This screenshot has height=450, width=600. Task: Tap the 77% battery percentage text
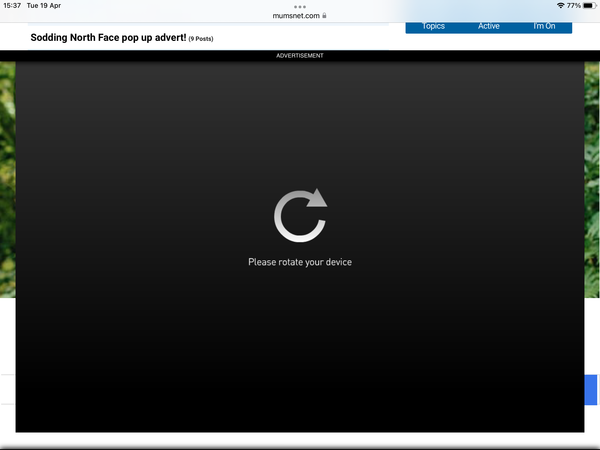point(574,6)
